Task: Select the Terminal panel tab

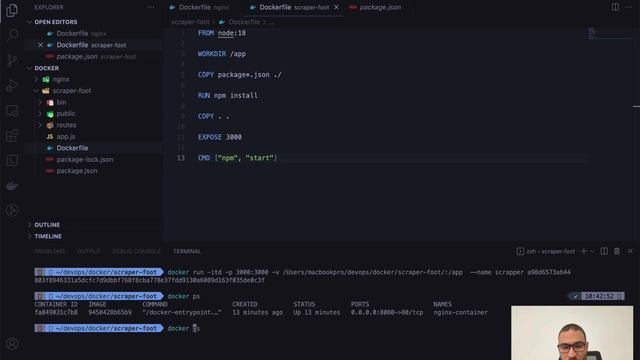Action: click(187, 251)
